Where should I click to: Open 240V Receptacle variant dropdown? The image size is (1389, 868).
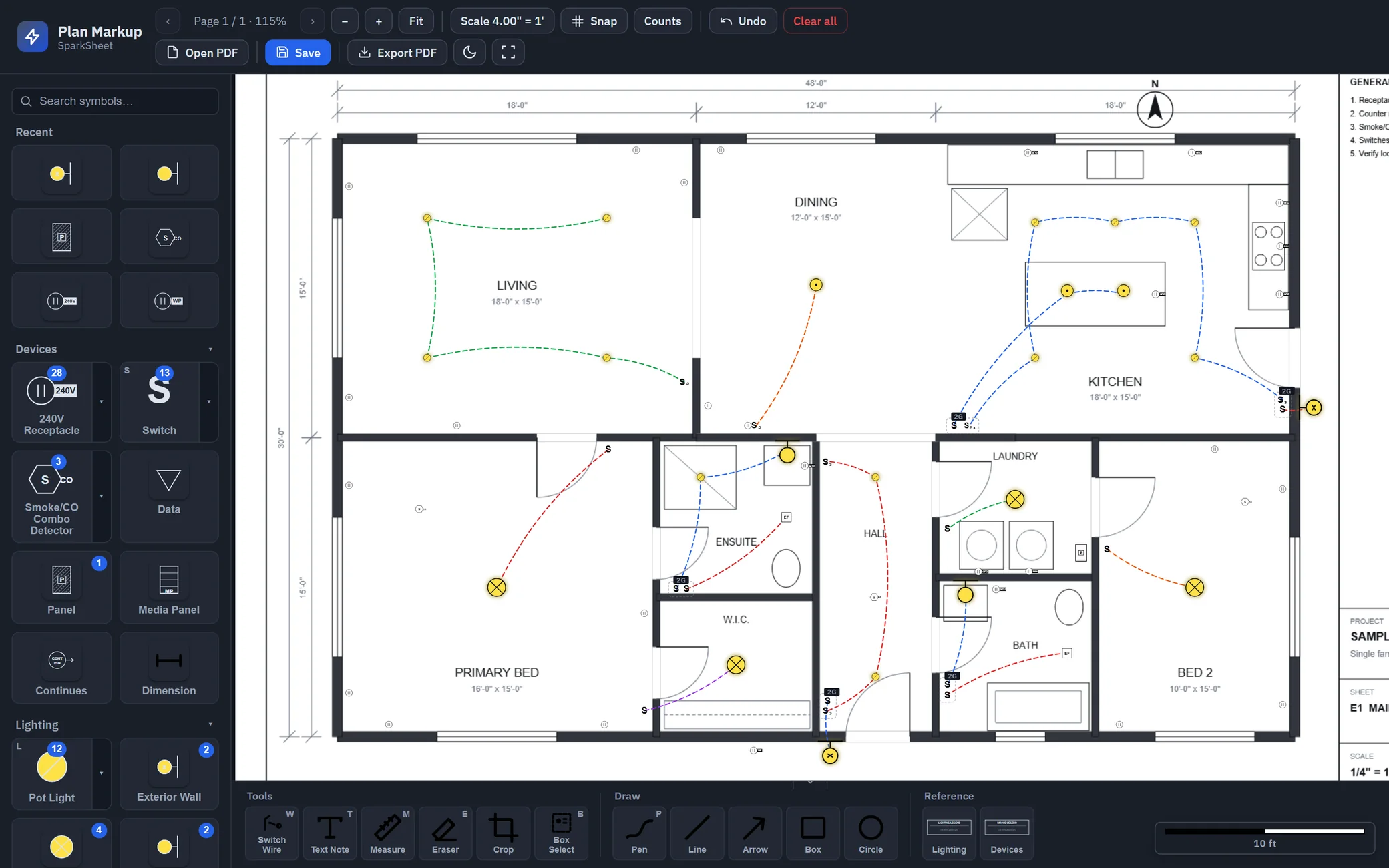pos(102,402)
